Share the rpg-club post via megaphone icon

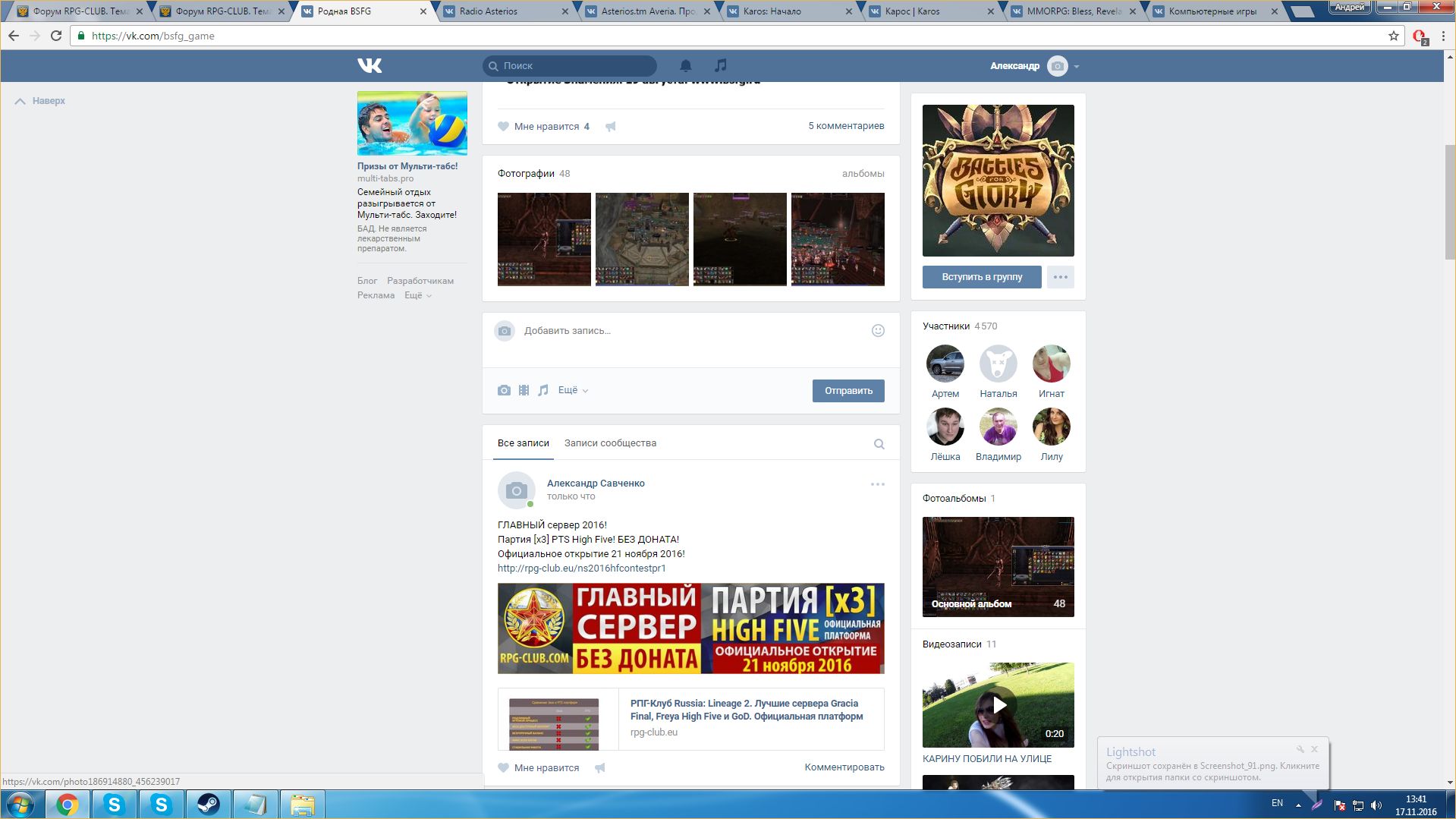599,767
